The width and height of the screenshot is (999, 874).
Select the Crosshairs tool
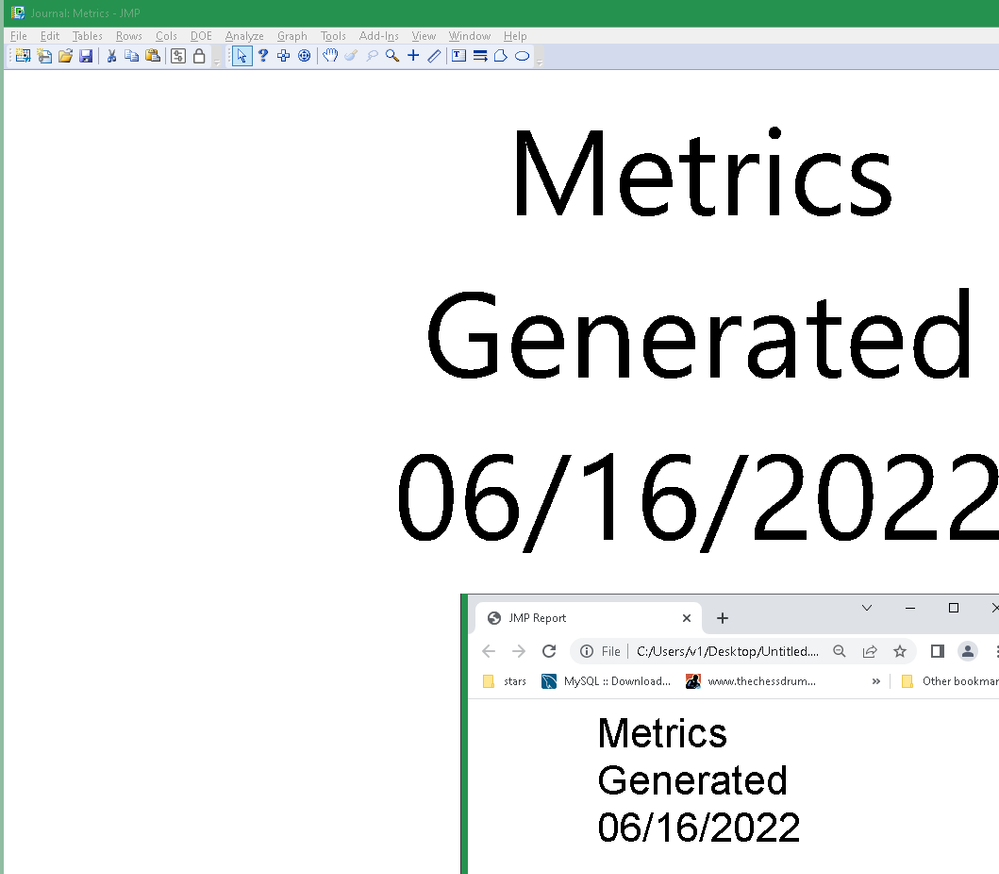413,56
